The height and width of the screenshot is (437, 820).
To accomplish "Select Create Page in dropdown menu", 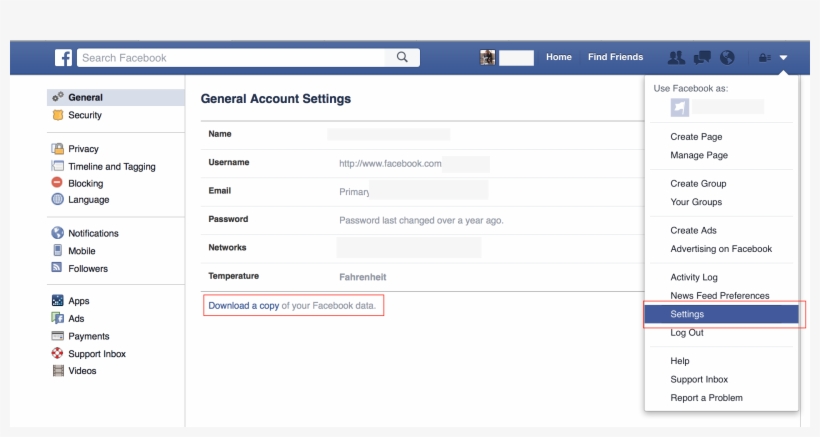I will tap(696, 136).
